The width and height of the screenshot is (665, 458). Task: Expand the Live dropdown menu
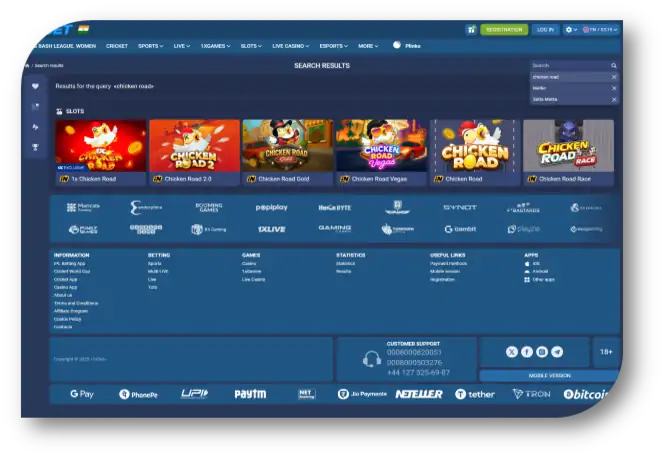(182, 46)
